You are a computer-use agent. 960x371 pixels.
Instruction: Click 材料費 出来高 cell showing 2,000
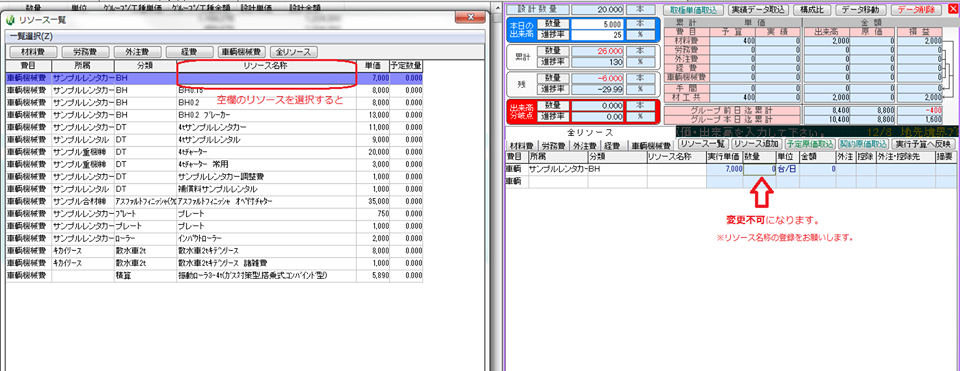pos(828,41)
